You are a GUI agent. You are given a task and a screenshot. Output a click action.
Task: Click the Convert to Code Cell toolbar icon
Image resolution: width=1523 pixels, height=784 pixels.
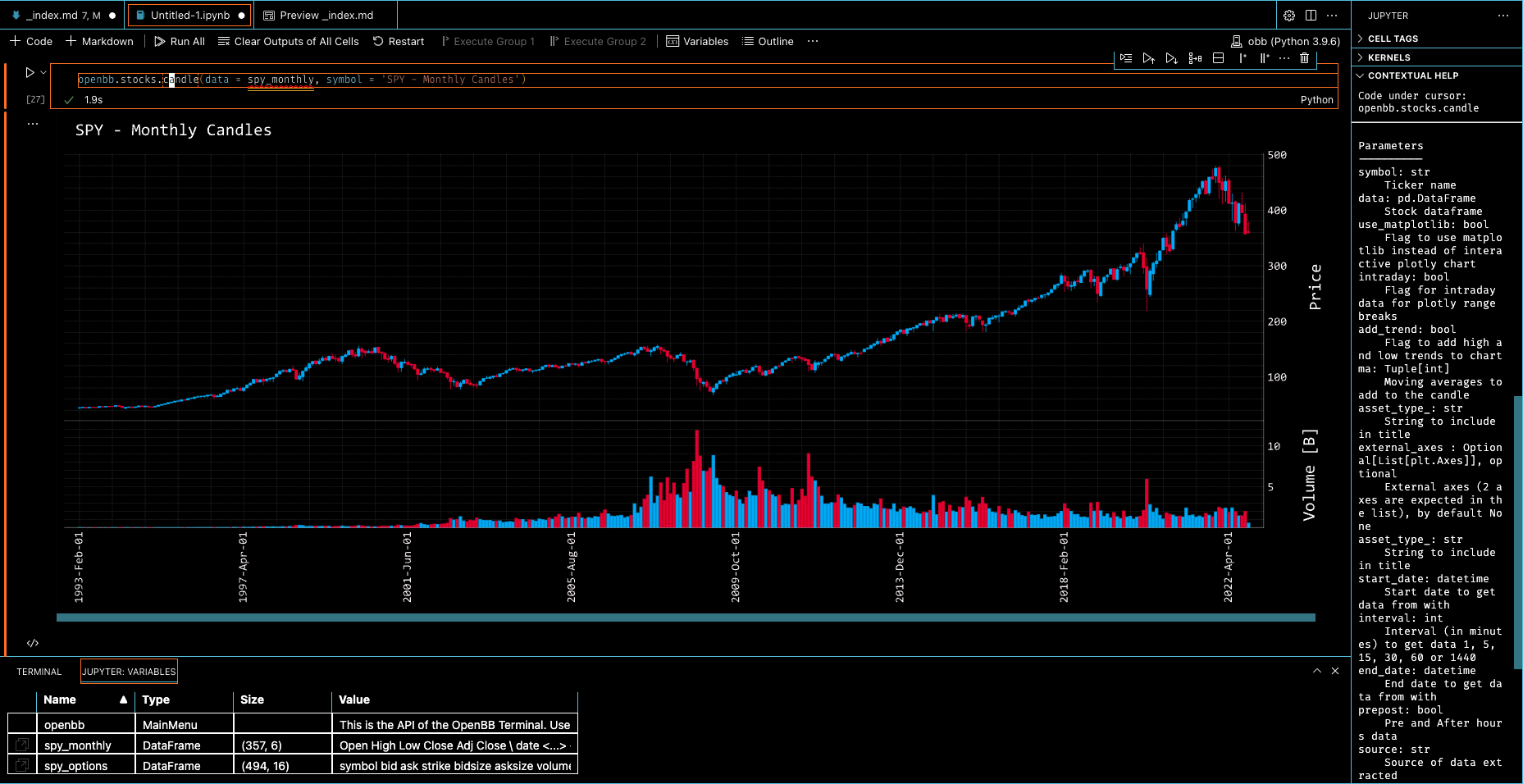point(1195,58)
